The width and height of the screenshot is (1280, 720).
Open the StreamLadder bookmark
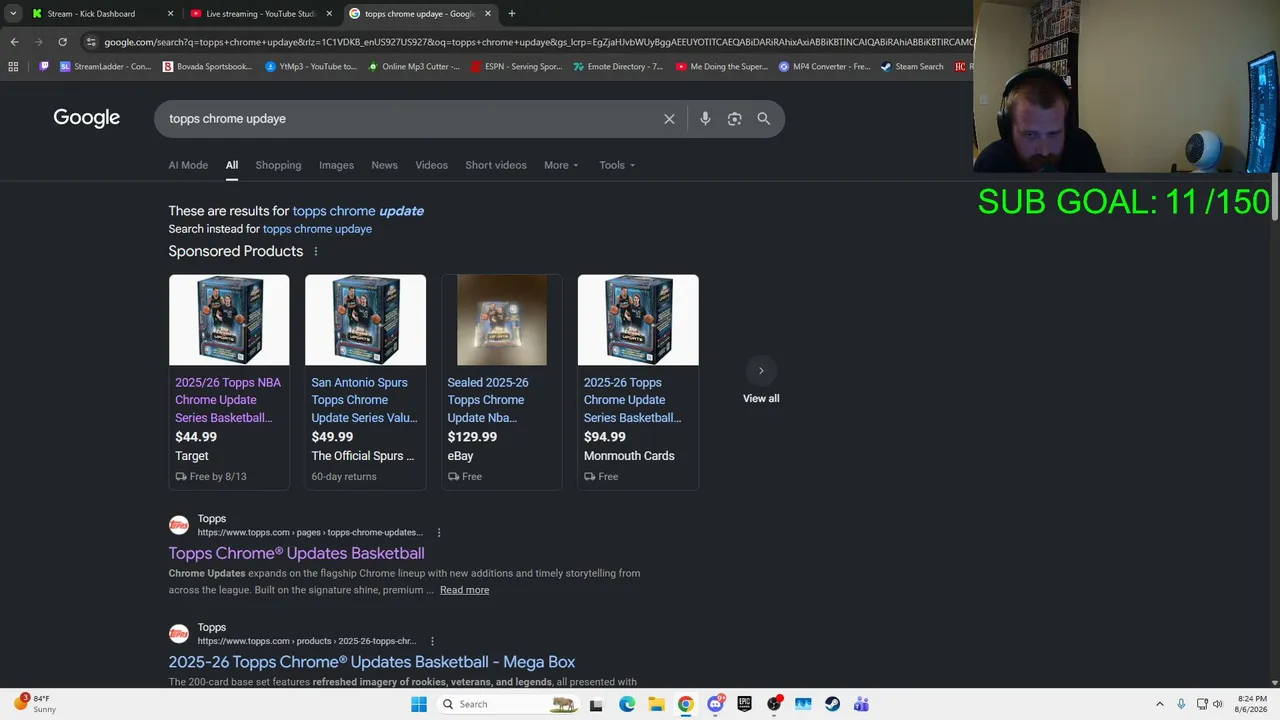pyautogui.click(x=105, y=67)
